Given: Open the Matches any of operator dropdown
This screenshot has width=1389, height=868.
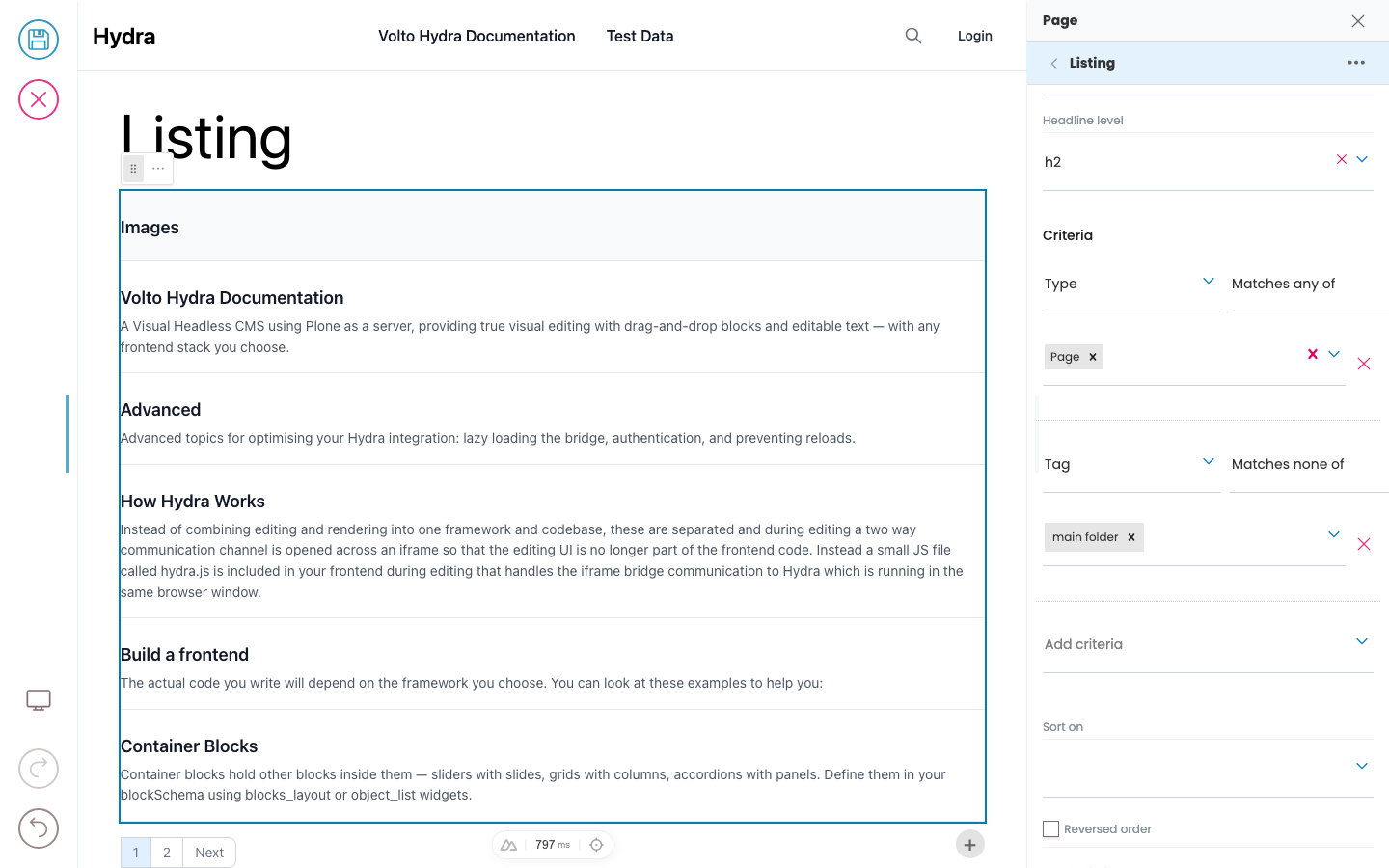Looking at the screenshot, I should tap(1309, 284).
